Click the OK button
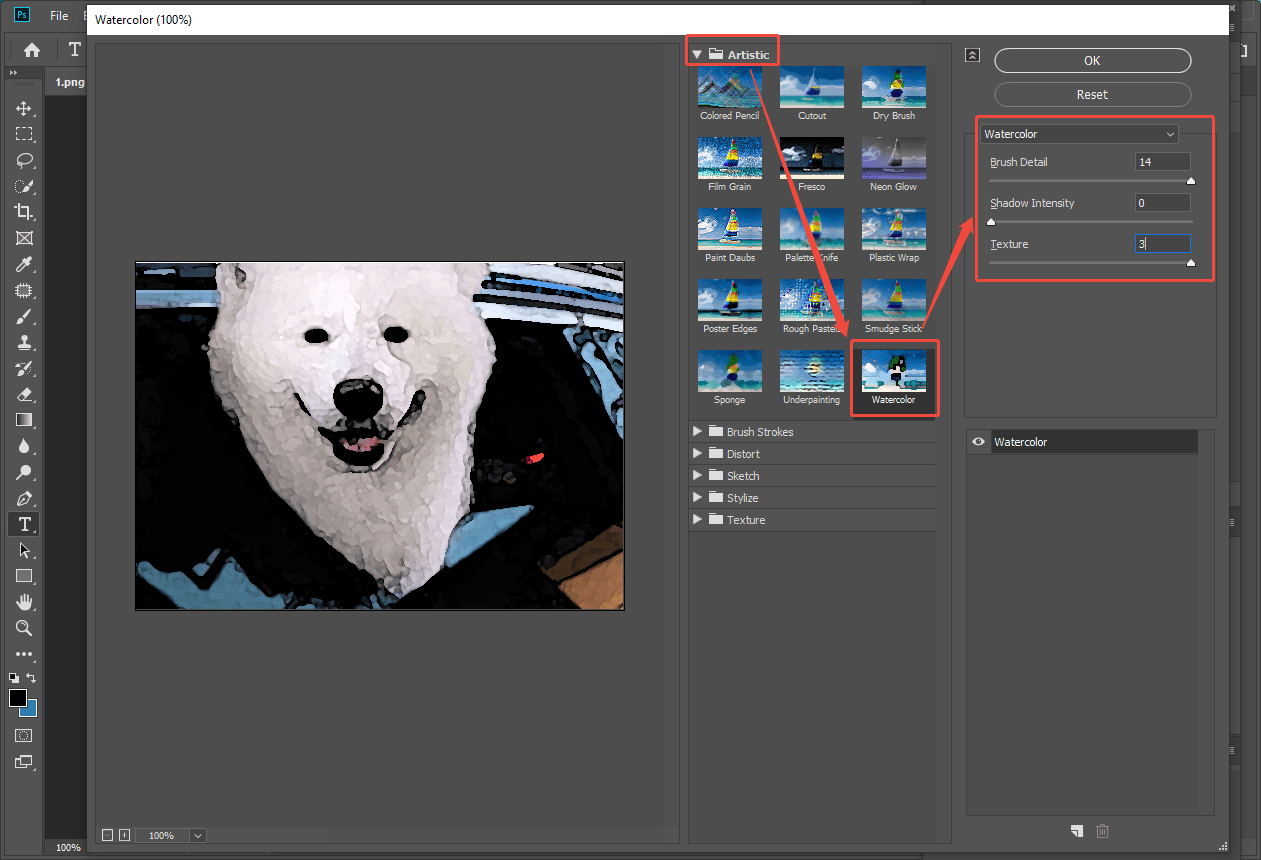 pyautogui.click(x=1092, y=60)
